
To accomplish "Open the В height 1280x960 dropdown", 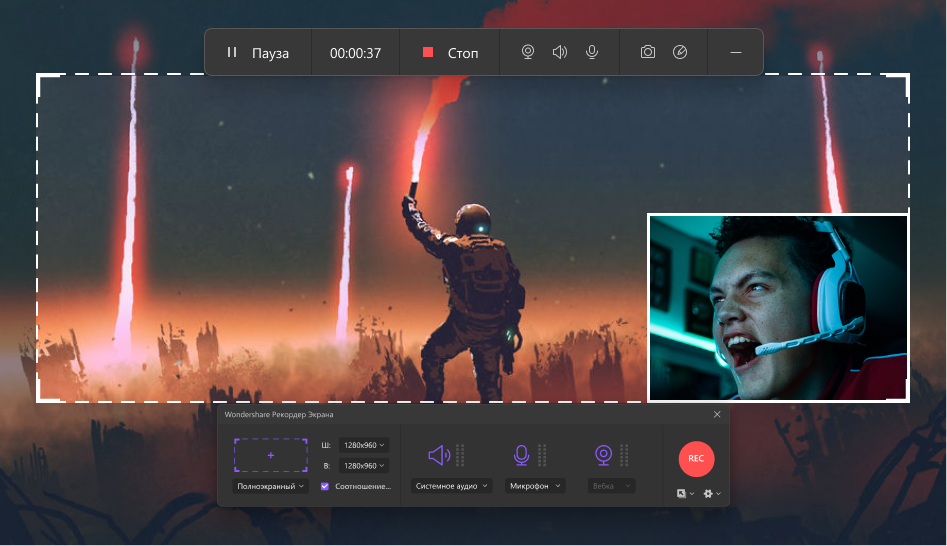I will pos(364,466).
